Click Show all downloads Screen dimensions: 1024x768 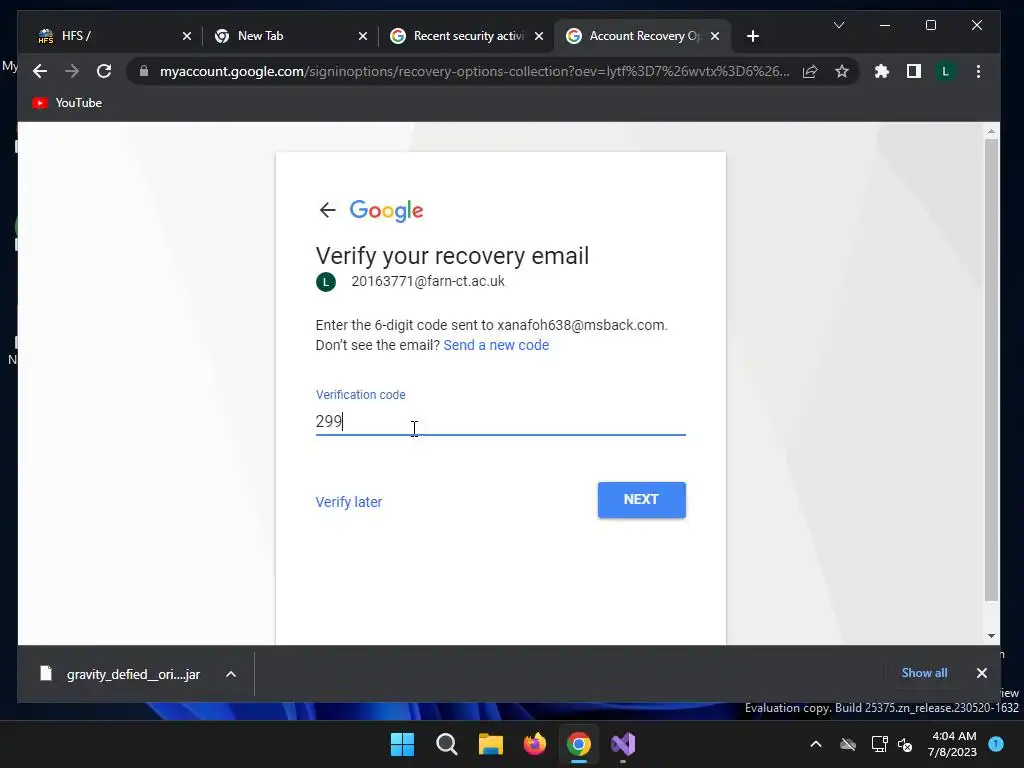(x=923, y=673)
